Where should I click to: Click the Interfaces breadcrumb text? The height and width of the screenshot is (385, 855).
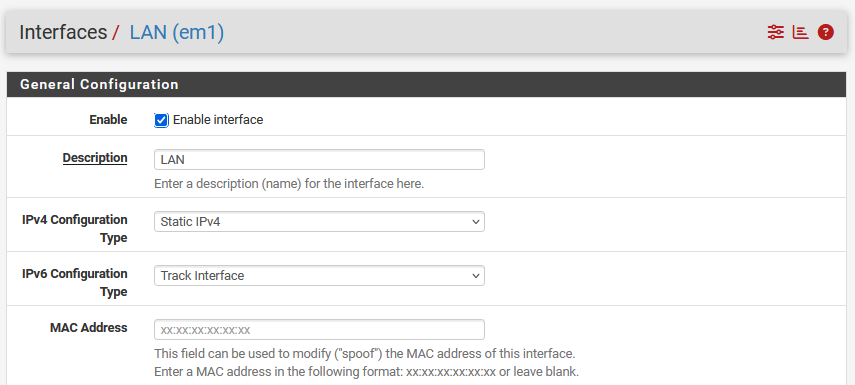click(63, 32)
